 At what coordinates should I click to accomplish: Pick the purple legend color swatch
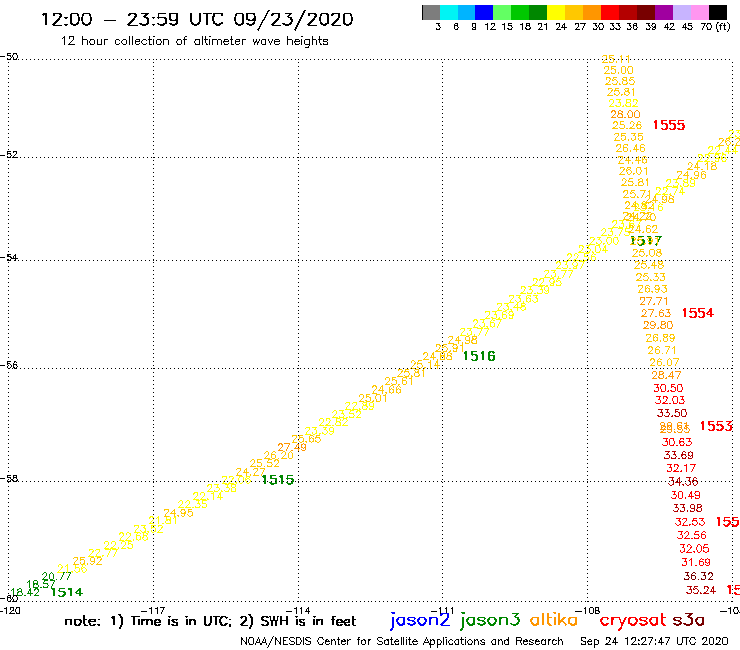(664, 12)
